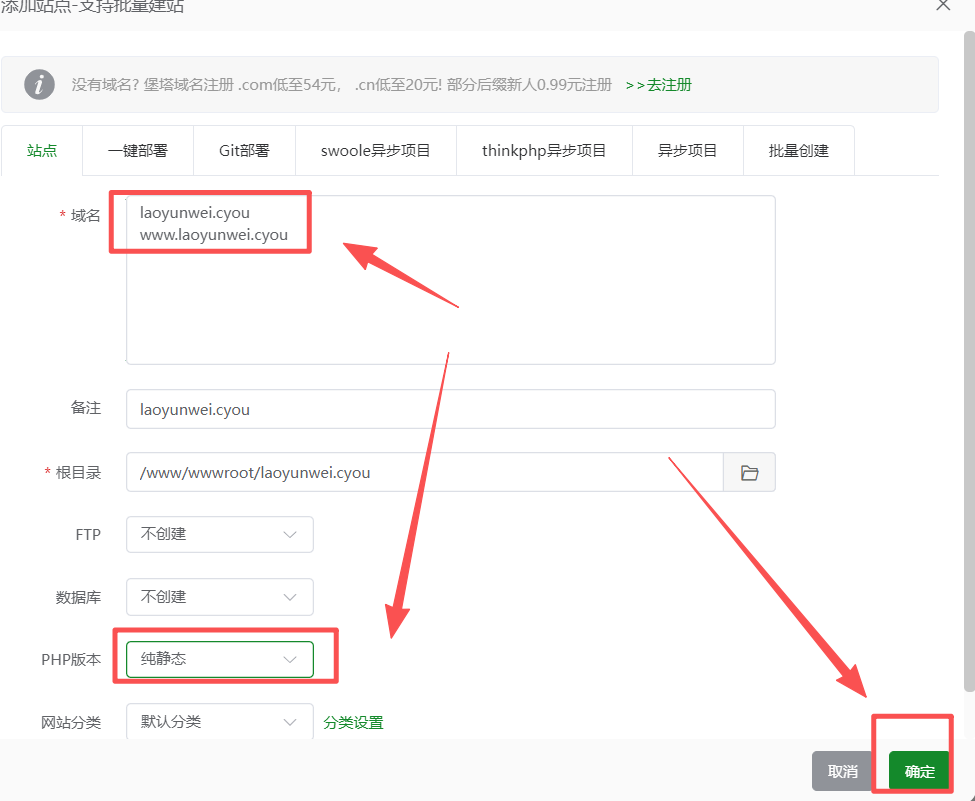Click into the 域名 text area
Image resolution: width=975 pixels, height=801 pixels.
pos(450,300)
